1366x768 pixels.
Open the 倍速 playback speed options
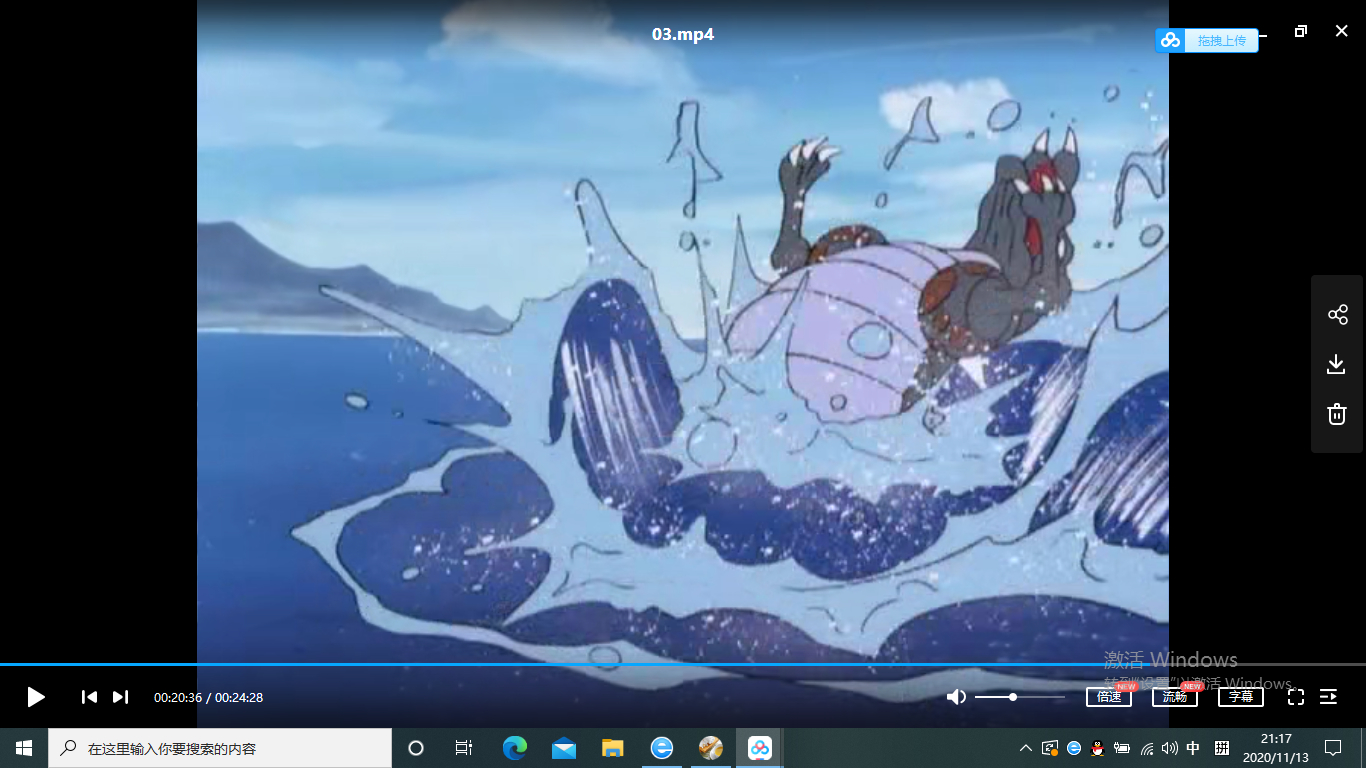point(1109,697)
